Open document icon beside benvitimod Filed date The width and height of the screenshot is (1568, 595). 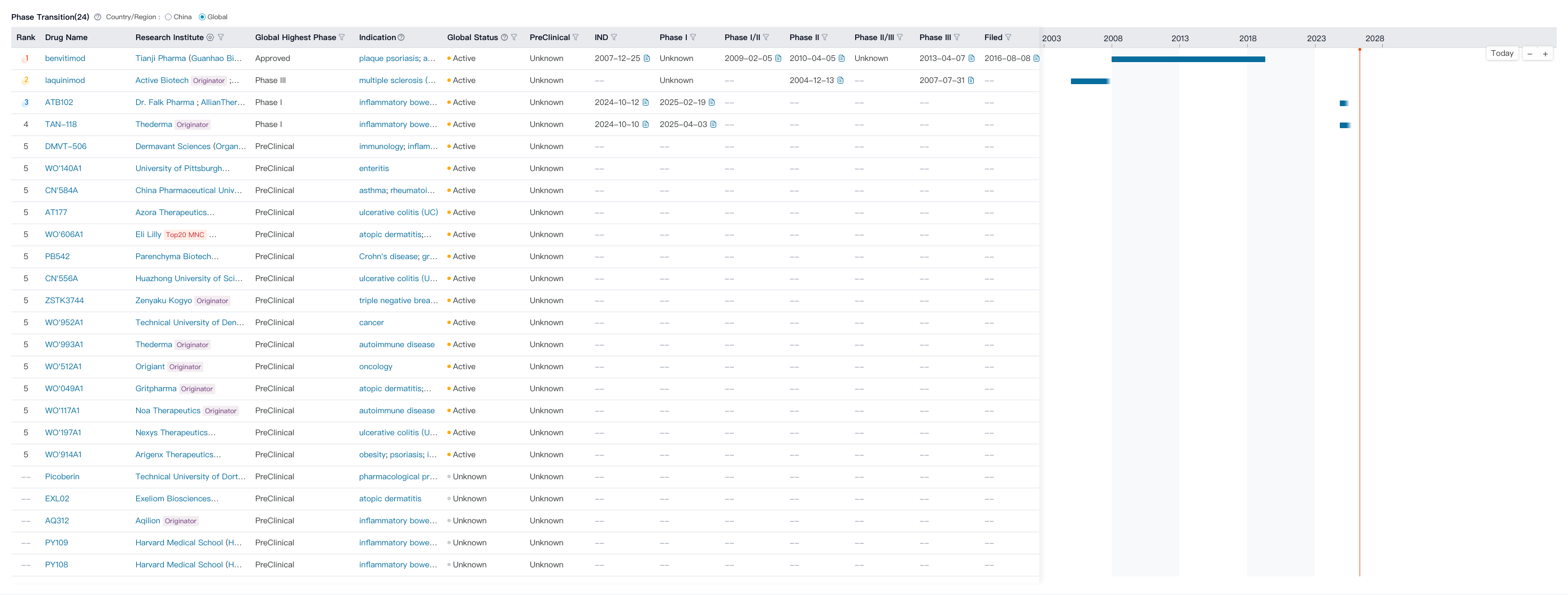[1036, 58]
